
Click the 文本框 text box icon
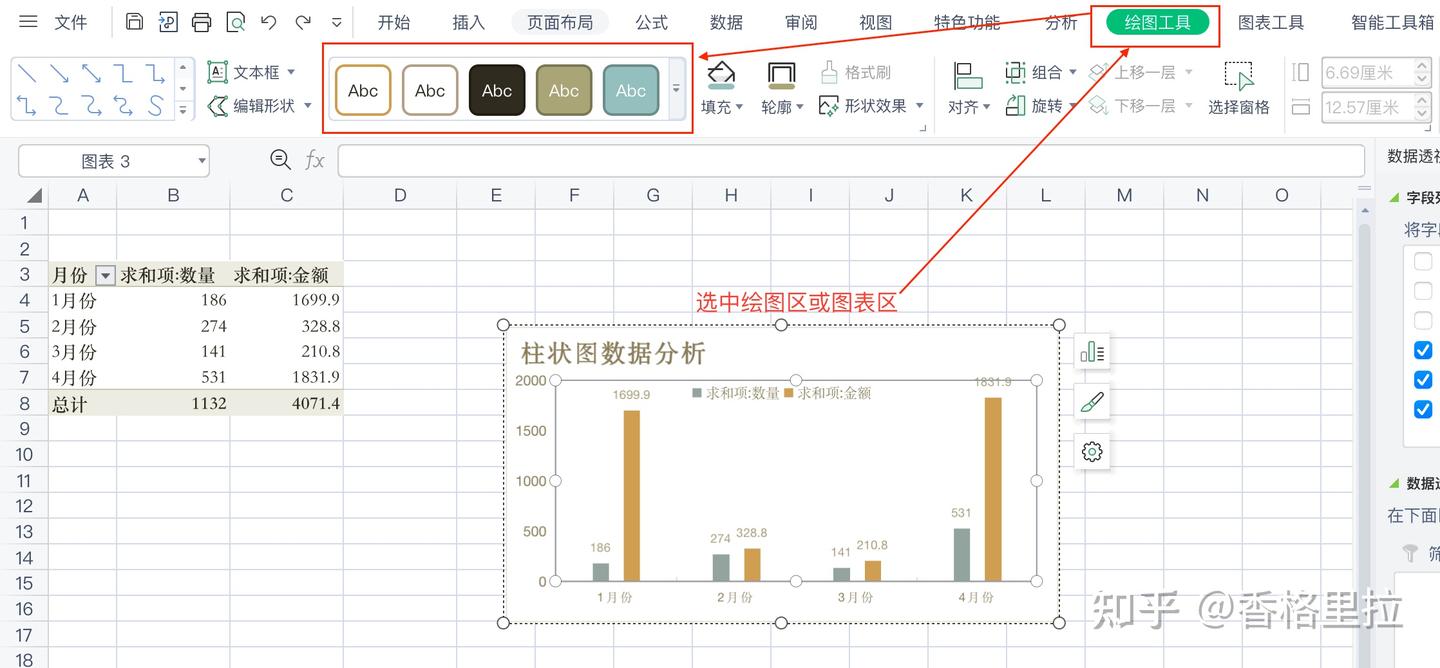(x=217, y=72)
